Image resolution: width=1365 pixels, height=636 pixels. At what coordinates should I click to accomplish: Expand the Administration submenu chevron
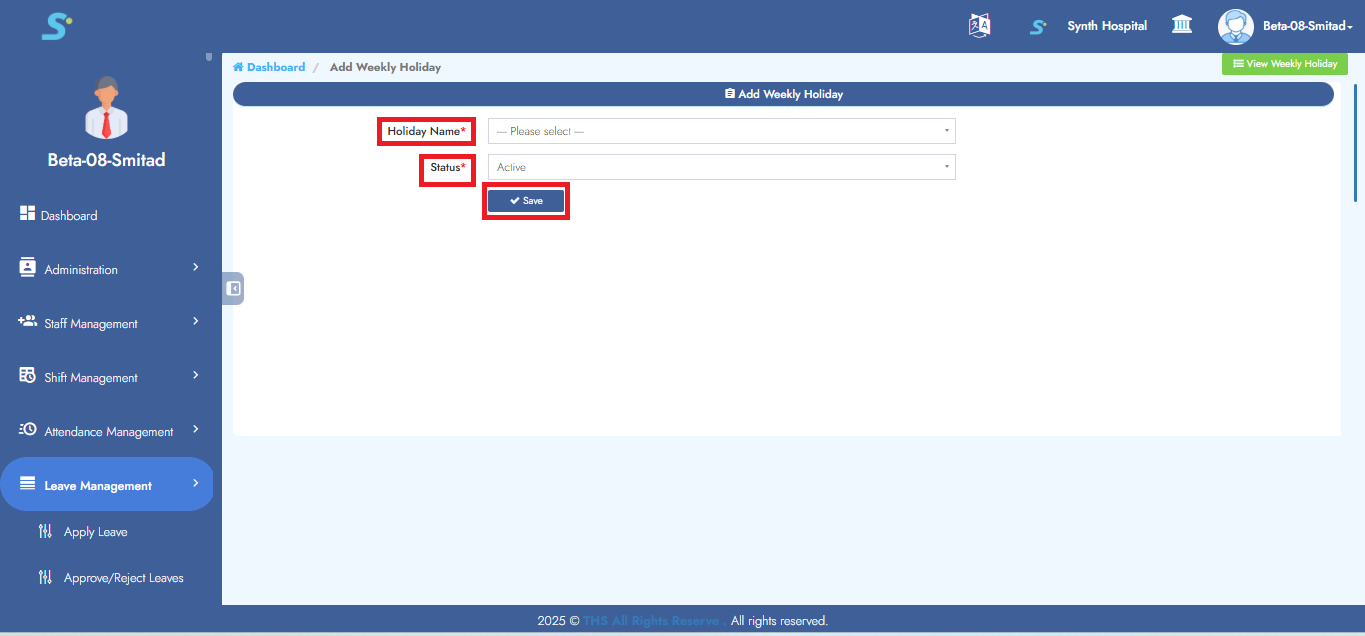(x=196, y=268)
